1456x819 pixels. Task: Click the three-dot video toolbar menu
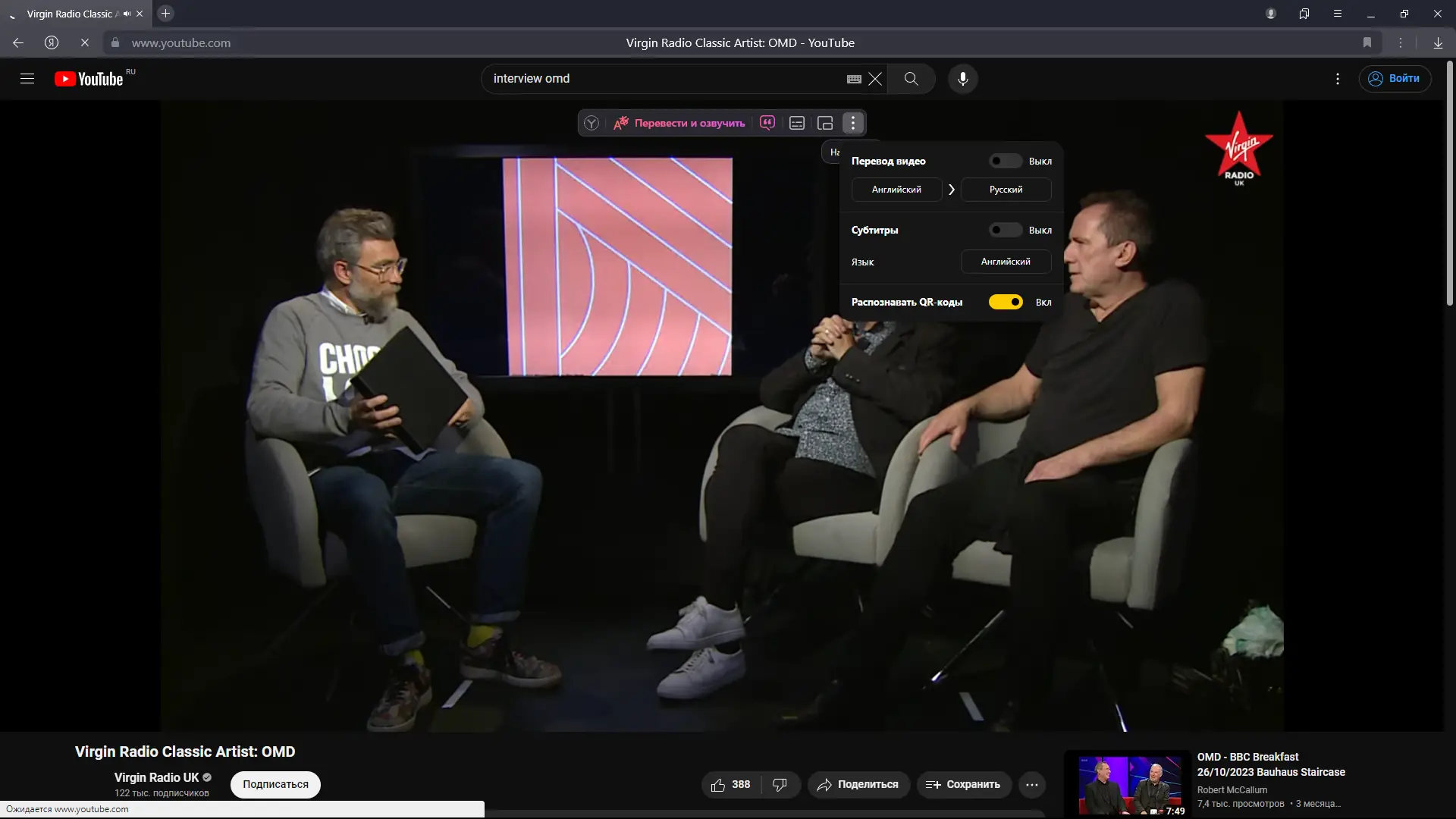tap(853, 123)
